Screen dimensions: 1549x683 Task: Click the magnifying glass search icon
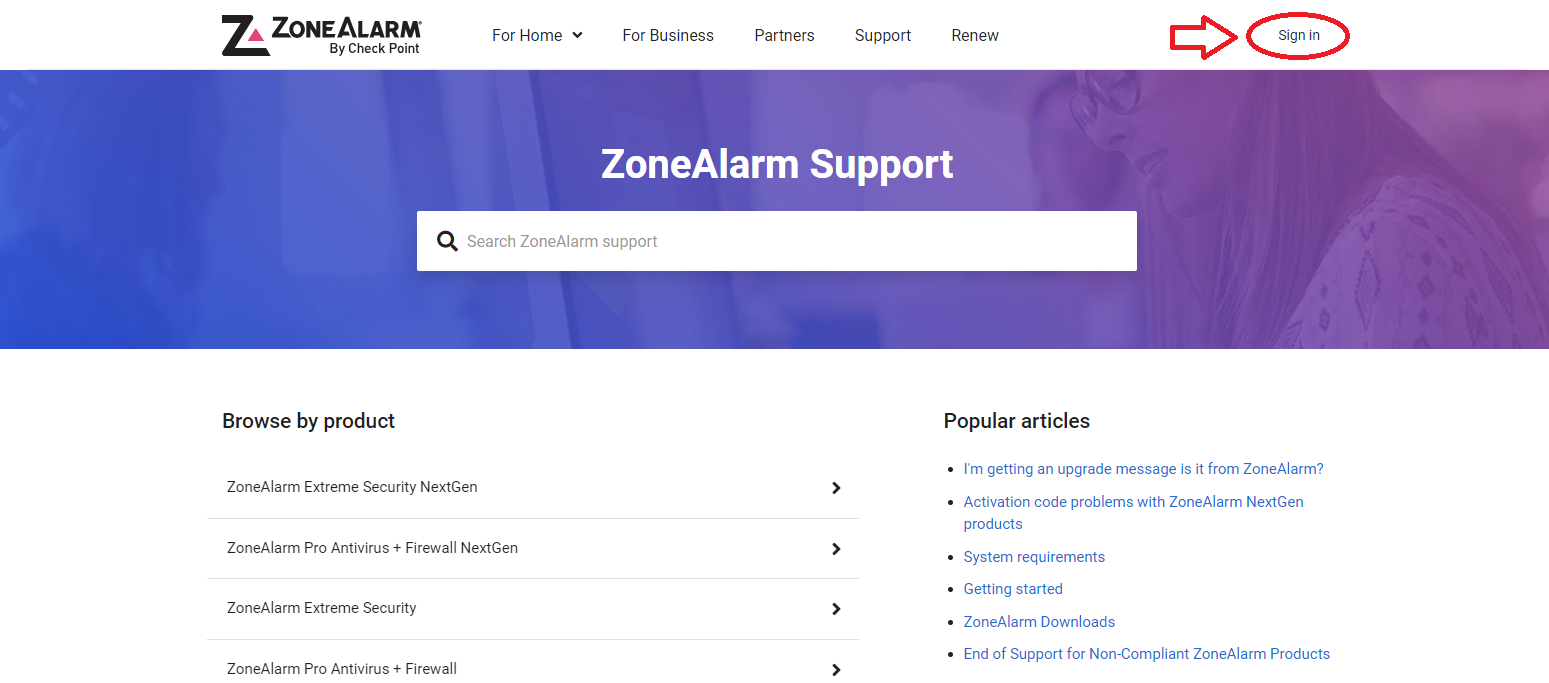click(x=447, y=241)
